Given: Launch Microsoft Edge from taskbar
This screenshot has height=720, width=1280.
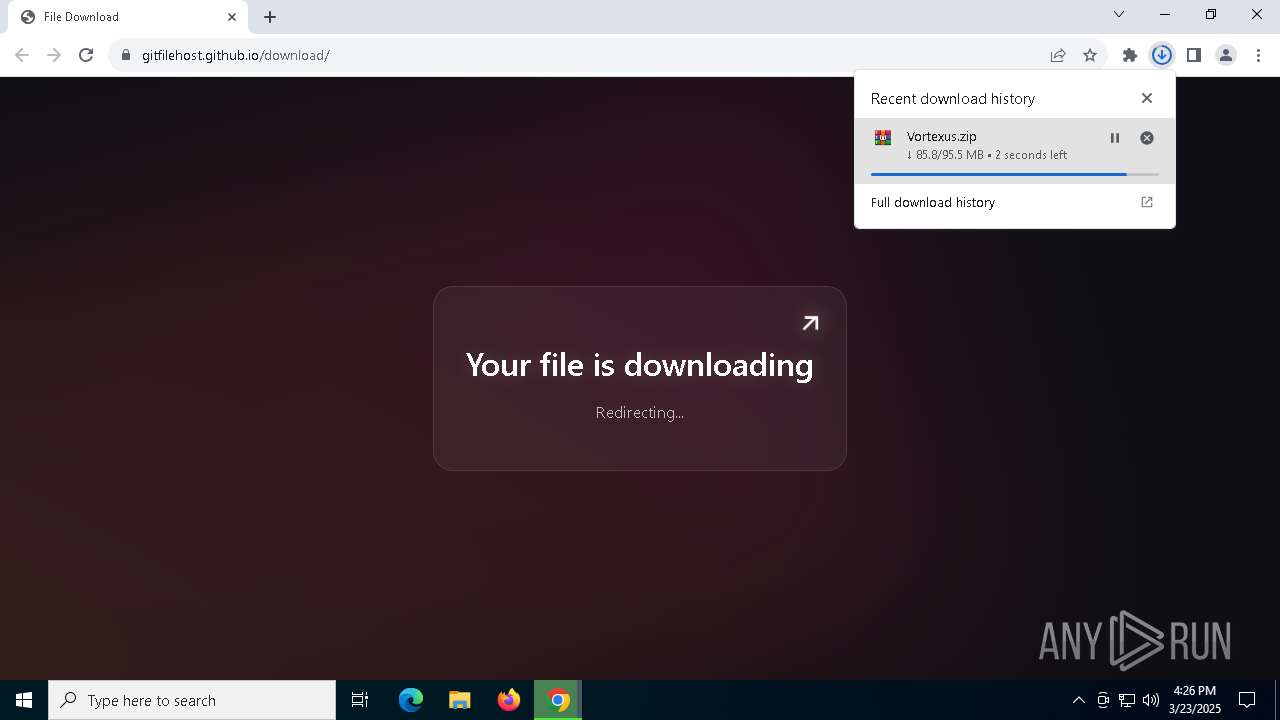Looking at the screenshot, I should 411,700.
